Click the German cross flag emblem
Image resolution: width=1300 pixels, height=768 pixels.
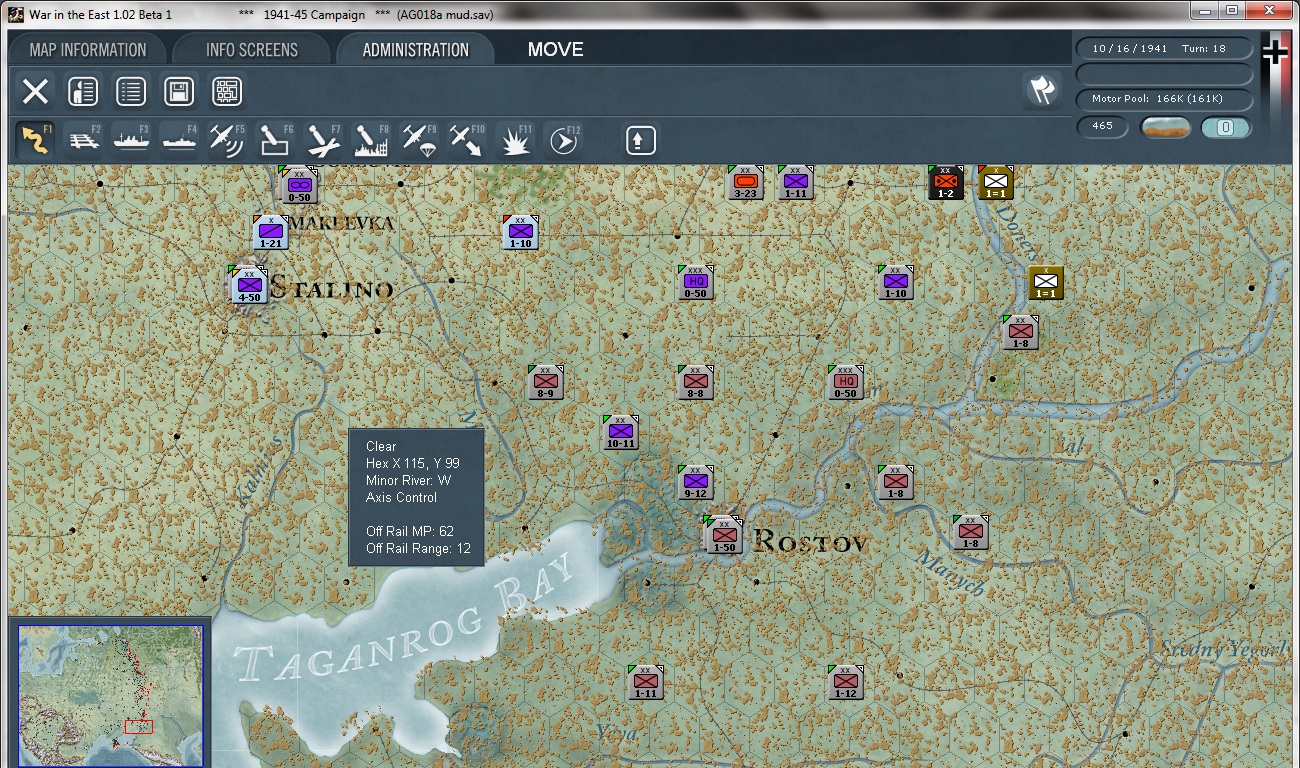click(x=1275, y=52)
